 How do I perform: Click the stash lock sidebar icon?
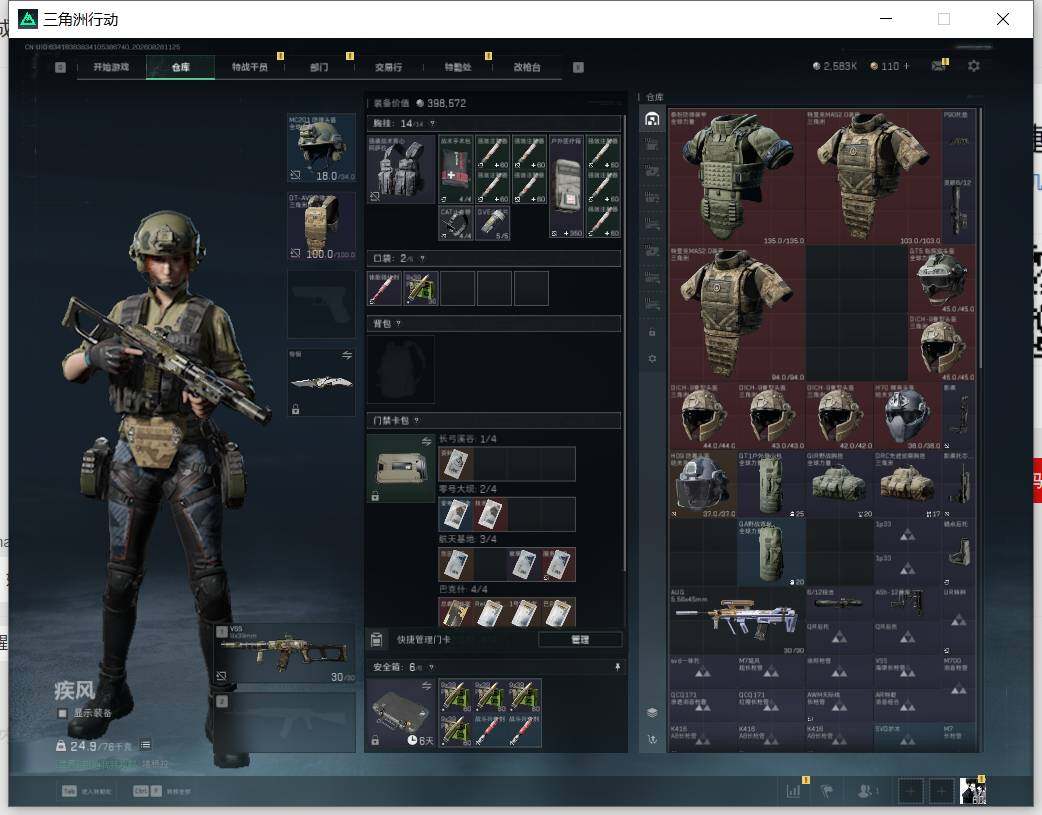[652, 332]
